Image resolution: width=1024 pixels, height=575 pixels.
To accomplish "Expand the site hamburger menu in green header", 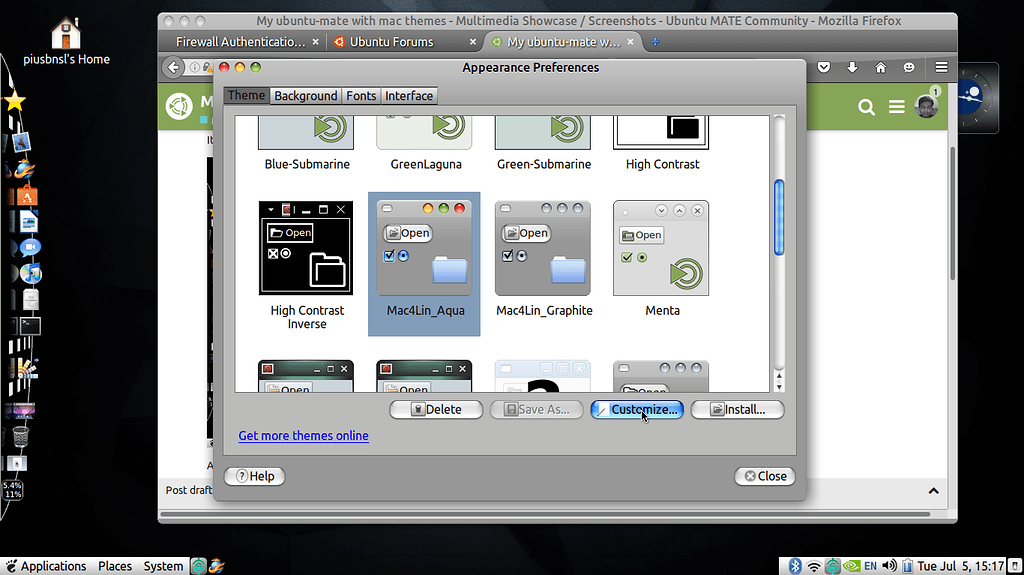I will 896,107.
